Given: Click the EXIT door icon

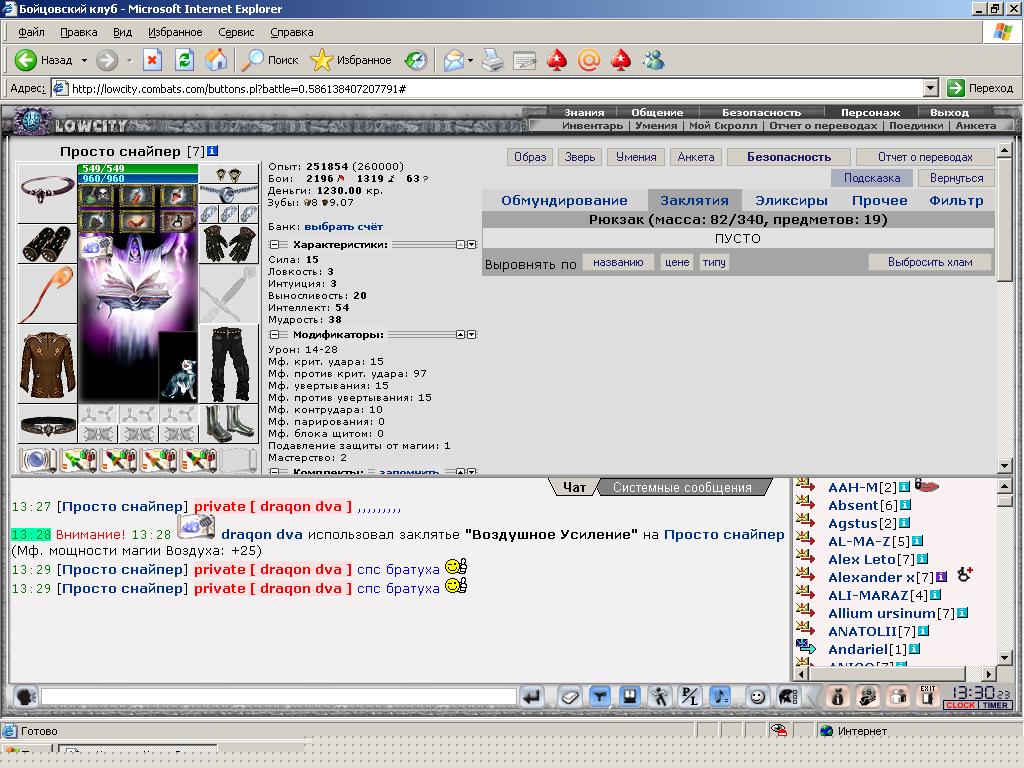Looking at the screenshot, I should [927, 697].
